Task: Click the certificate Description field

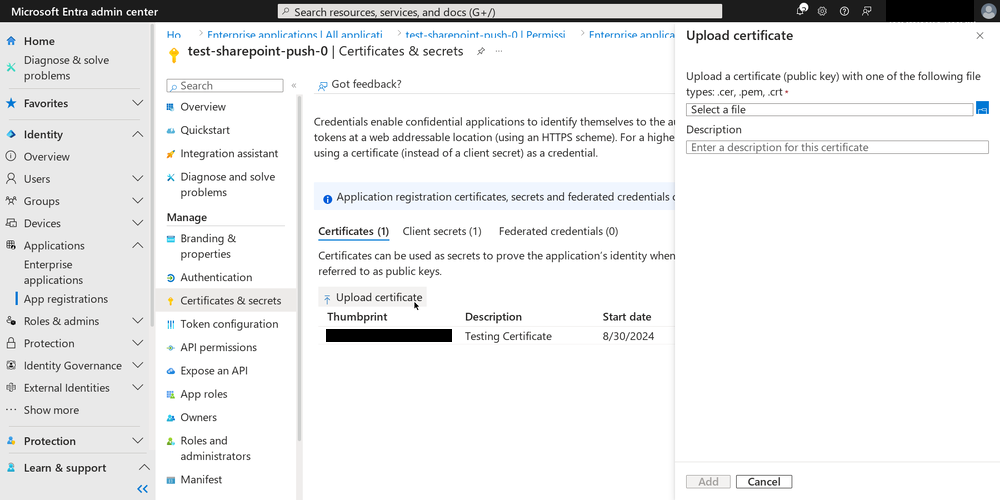Action: 837,147
